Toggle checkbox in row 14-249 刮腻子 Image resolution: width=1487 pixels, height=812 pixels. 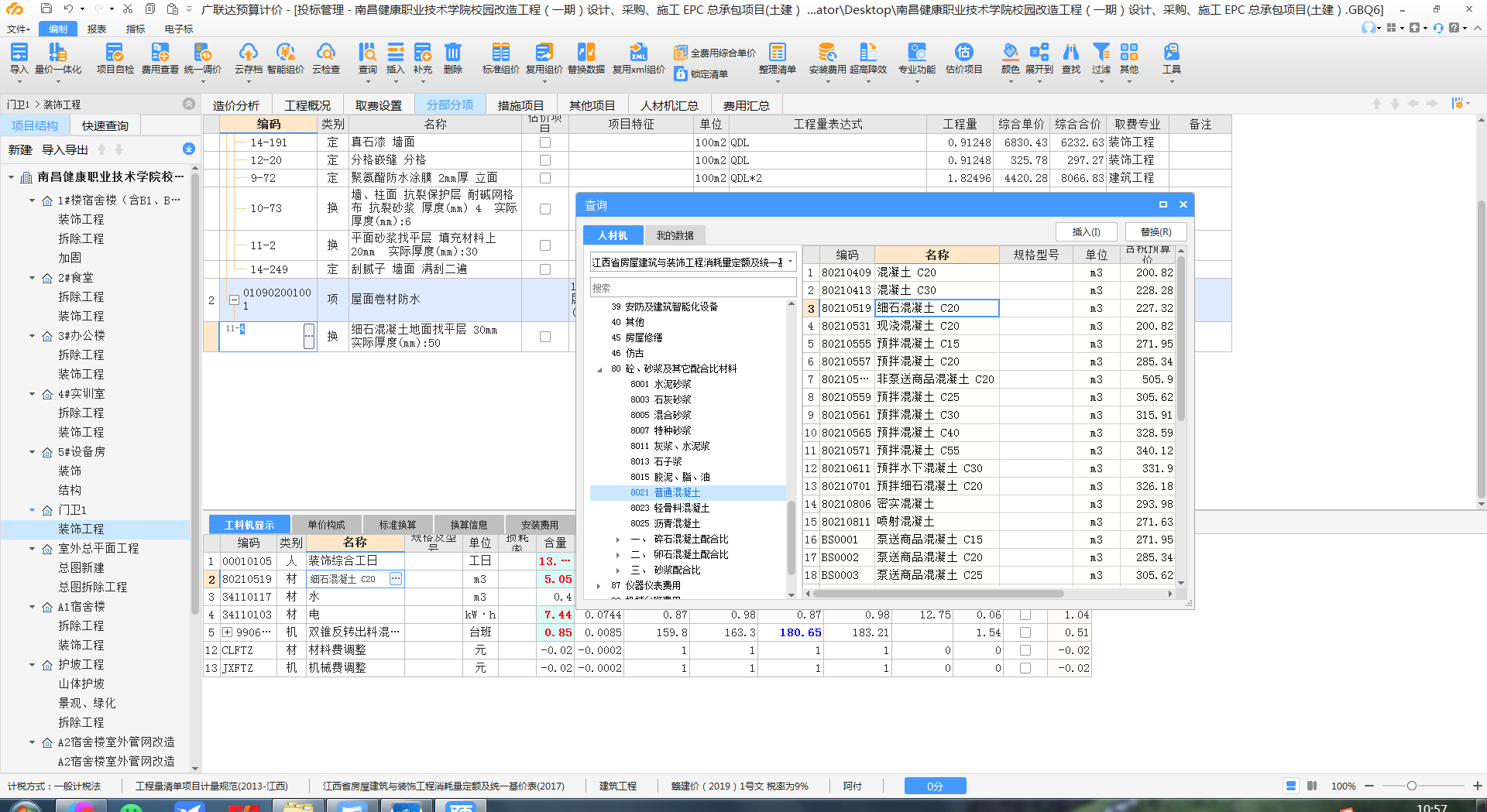[545, 269]
